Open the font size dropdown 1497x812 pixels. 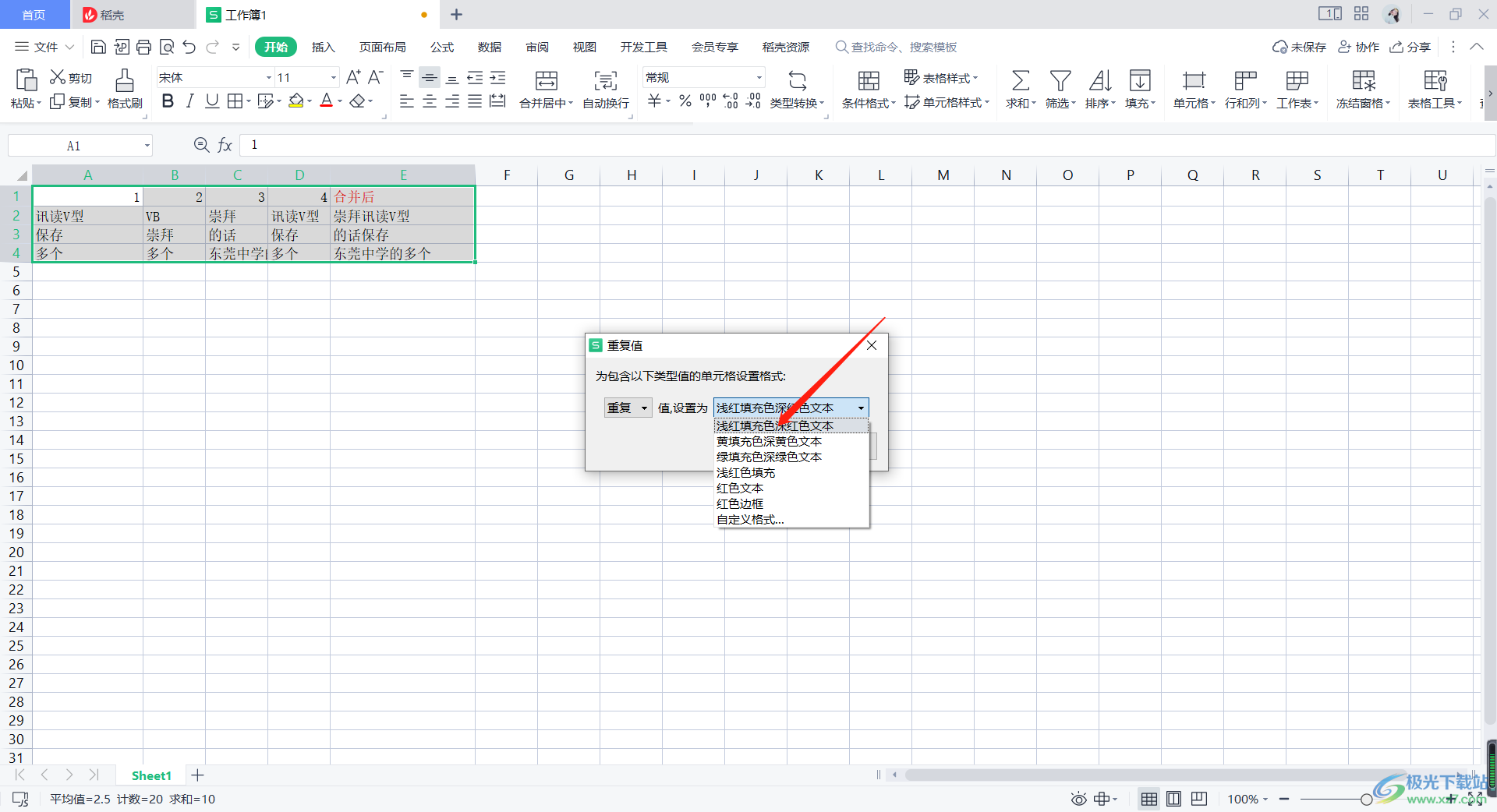point(333,77)
